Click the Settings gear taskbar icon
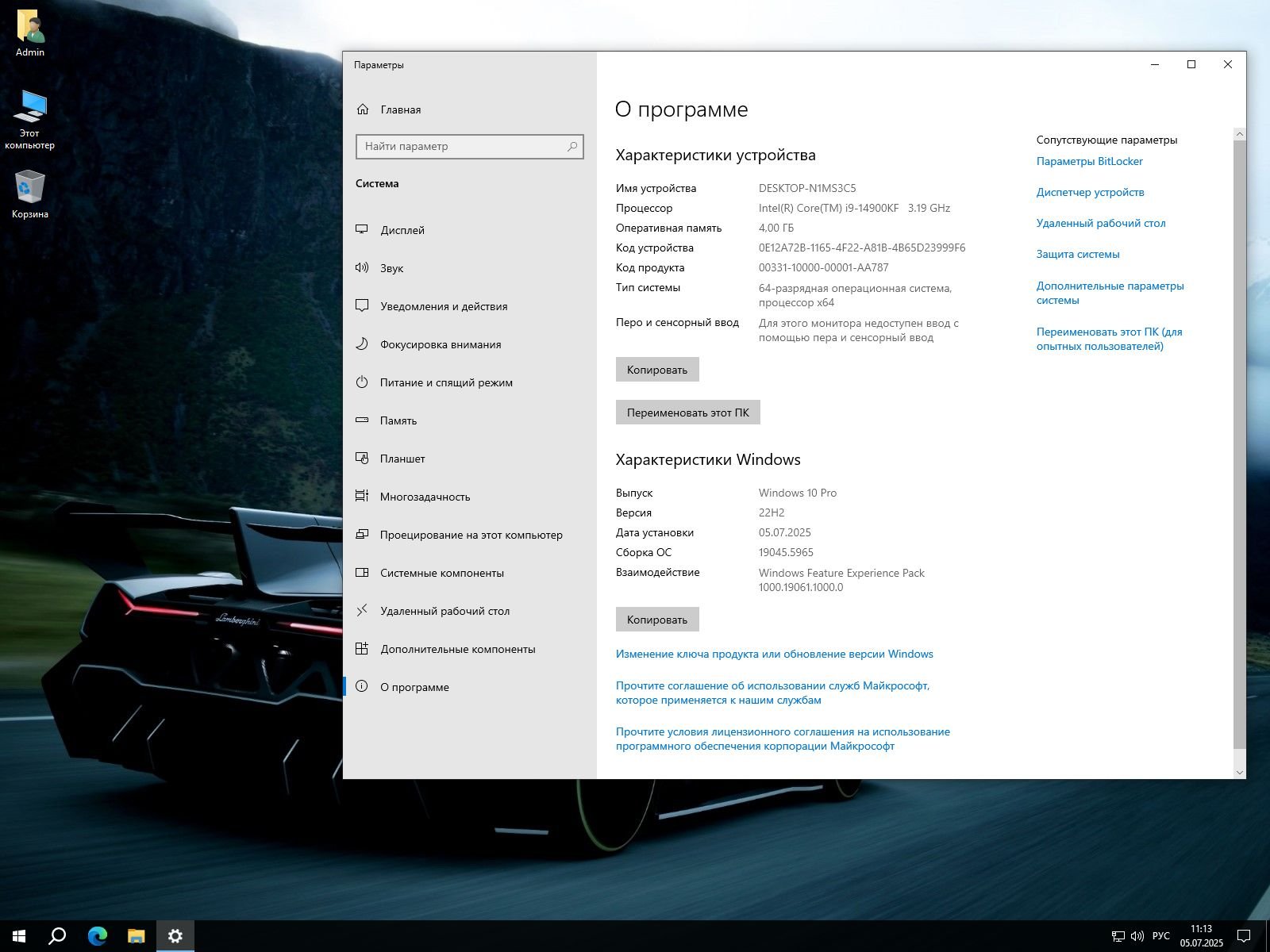The image size is (1270, 952). tap(175, 936)
